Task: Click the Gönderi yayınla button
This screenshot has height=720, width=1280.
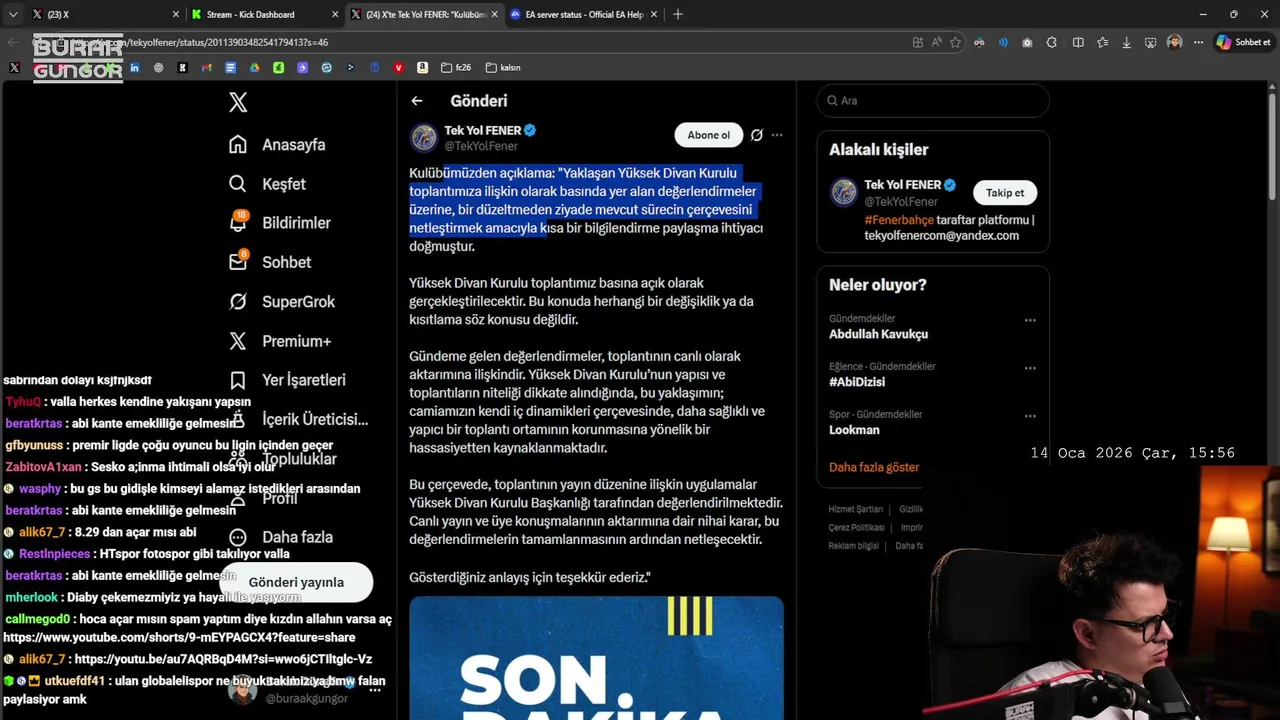Action: click(296, 582)
